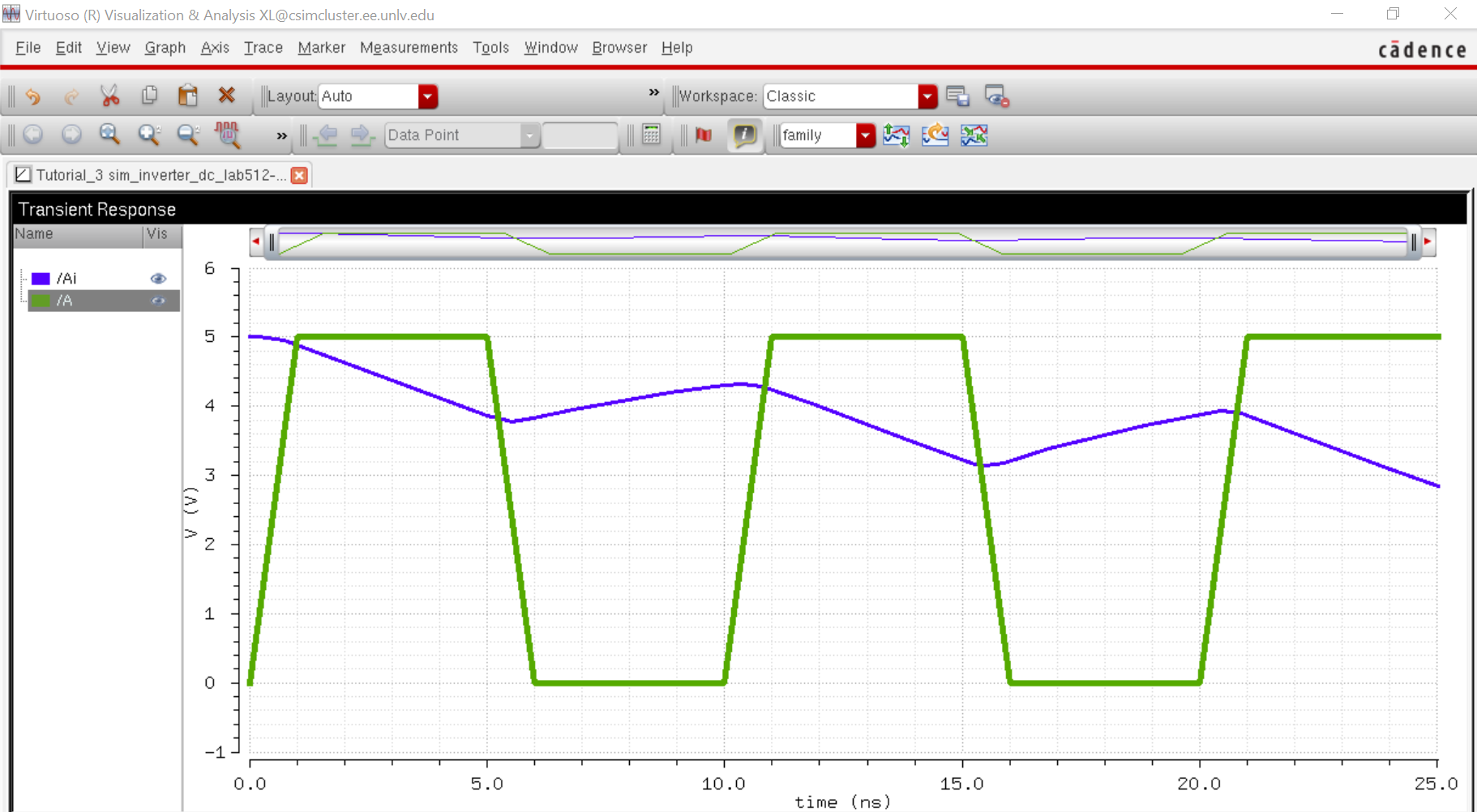Click the scissors cut icon
This screenshot has width=1477, height=812.
pos(109,96)
